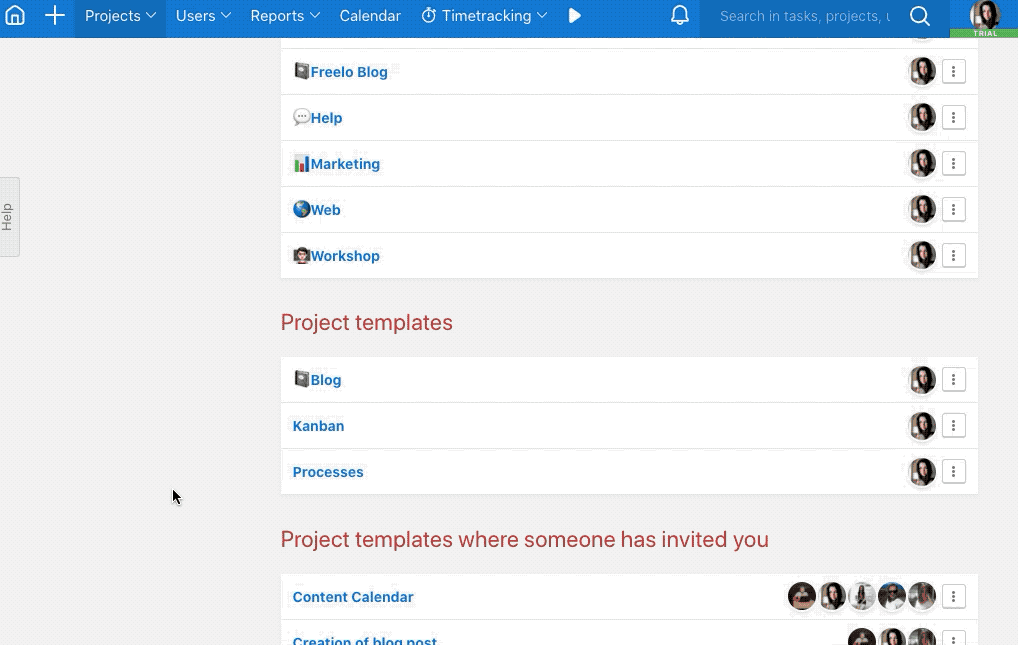Open the Content Calendar template
The height and width of the screenshot is (645, 1018).
pos(353,598)
